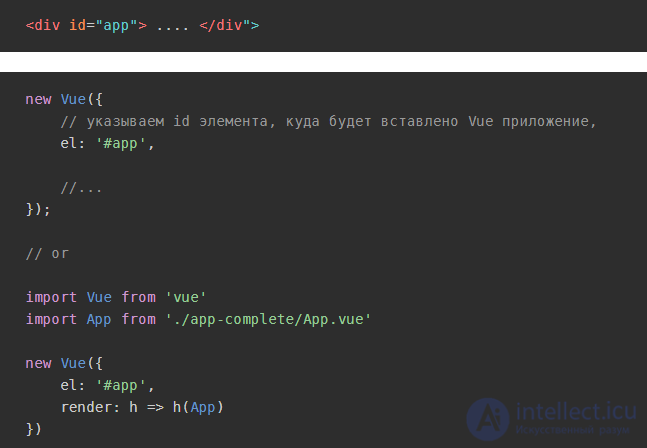Click the closing '});' of the first Vue block
Image resolution: width=647 pixels, height=448 pixels.
pyautogui.click(x=38, y=209)
